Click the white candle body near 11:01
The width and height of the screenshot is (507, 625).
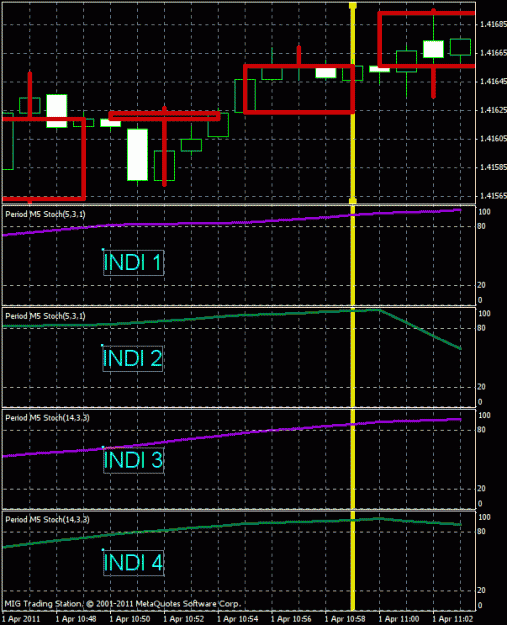coord(433,49)
